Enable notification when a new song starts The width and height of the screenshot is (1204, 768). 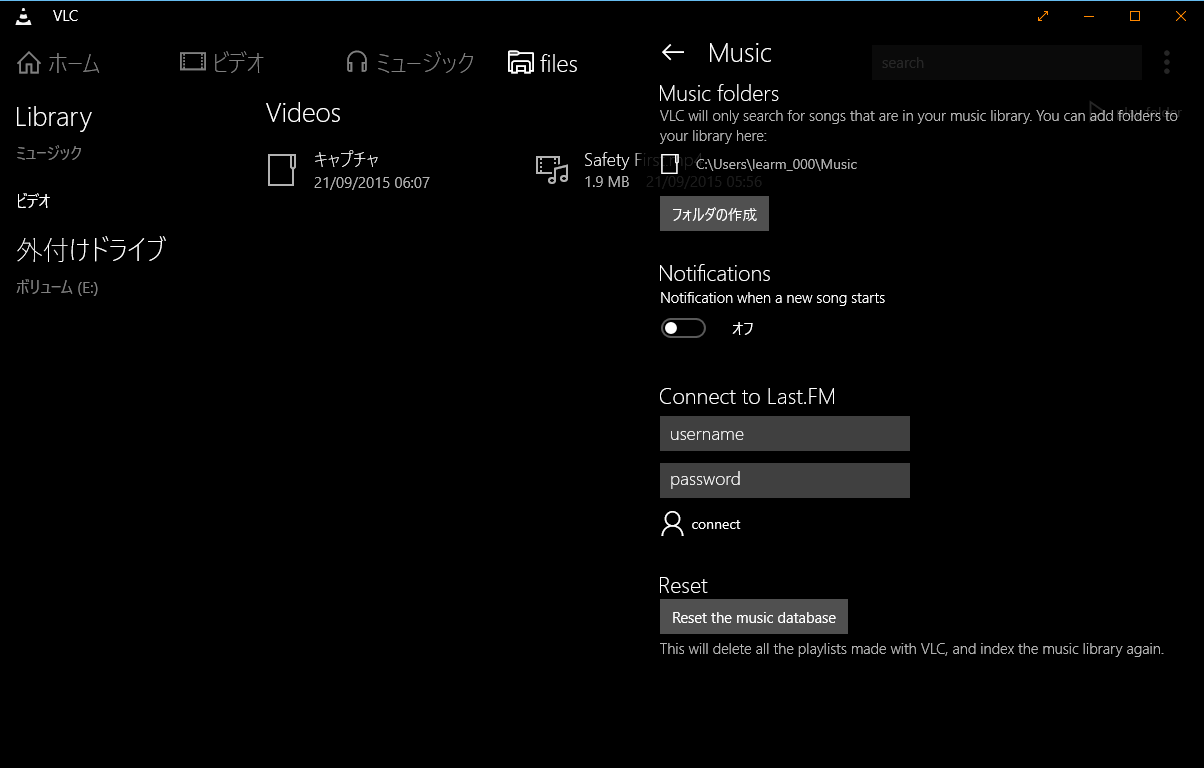(x=683, y=328)
